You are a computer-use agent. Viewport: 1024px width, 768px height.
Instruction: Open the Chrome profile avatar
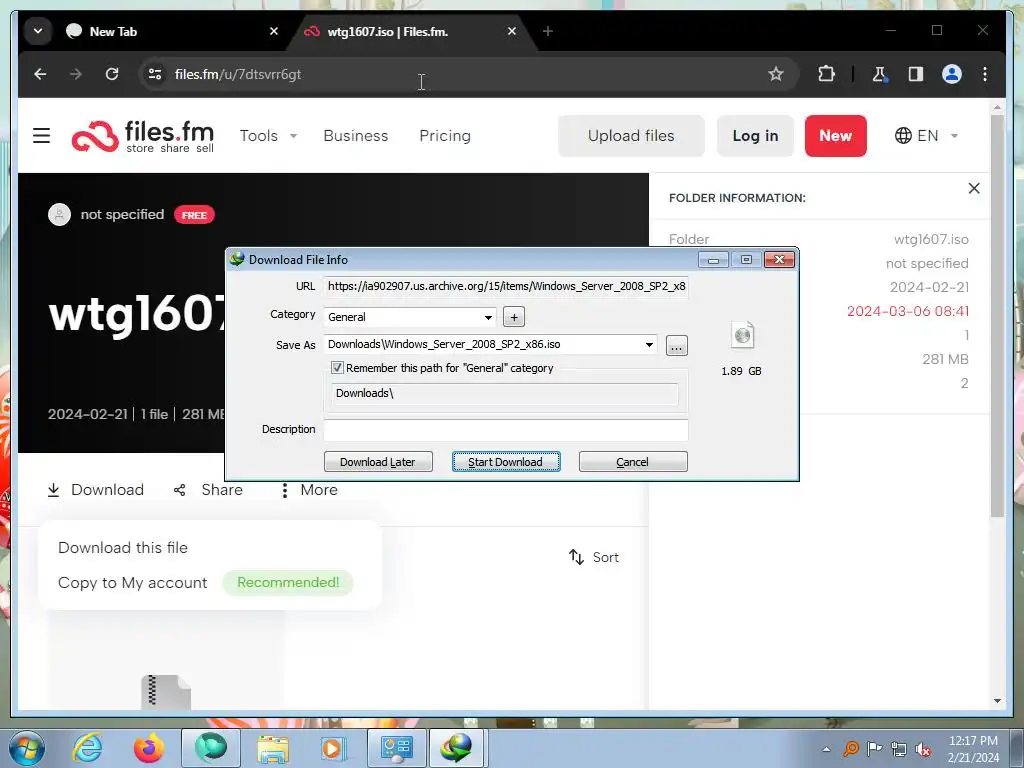[x=952, y=74]
